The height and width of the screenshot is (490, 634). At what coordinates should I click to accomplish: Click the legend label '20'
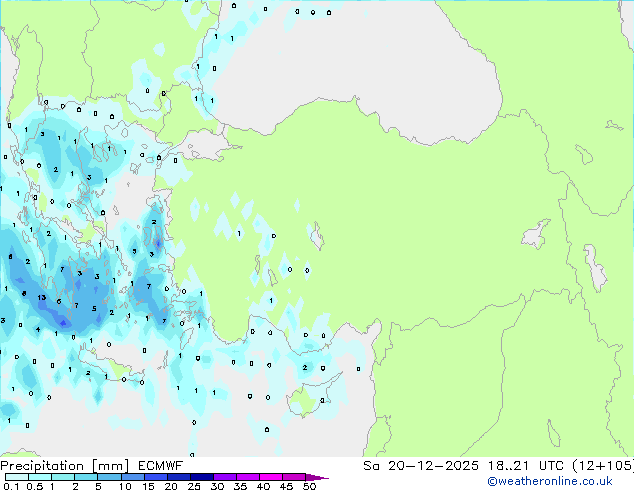tap(171, 486)
